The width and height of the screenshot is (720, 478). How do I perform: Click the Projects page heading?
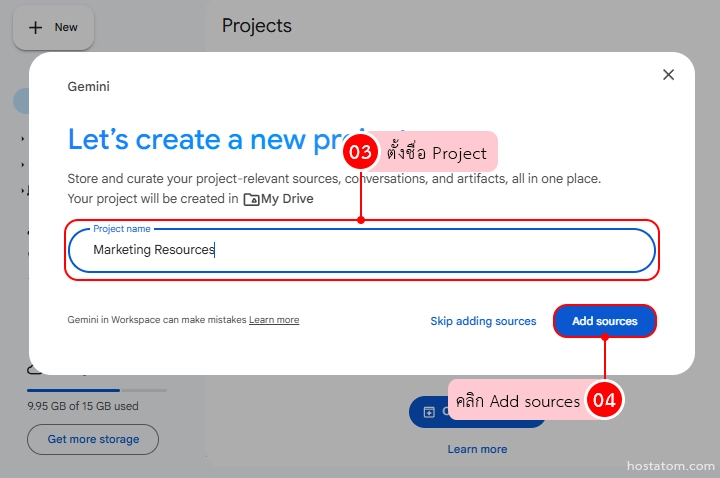(x=257, y=26)
